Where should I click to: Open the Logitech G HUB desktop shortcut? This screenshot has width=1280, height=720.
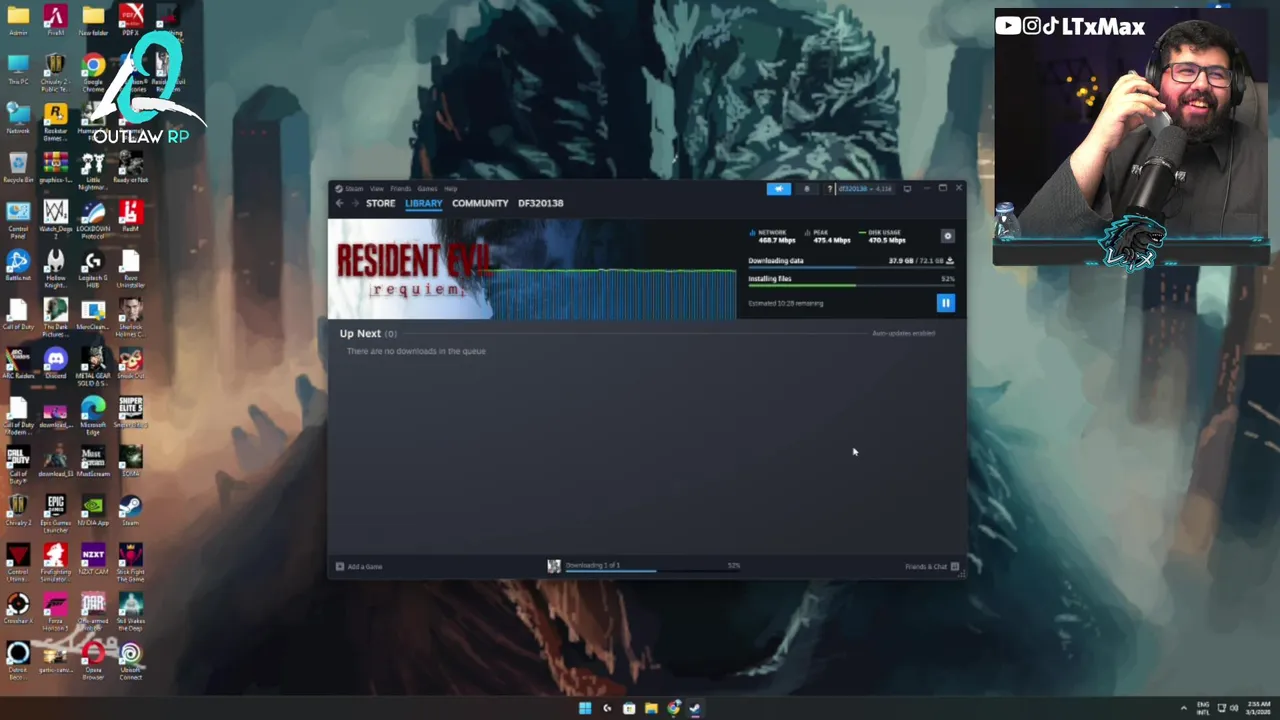click(x=93, y=269)
